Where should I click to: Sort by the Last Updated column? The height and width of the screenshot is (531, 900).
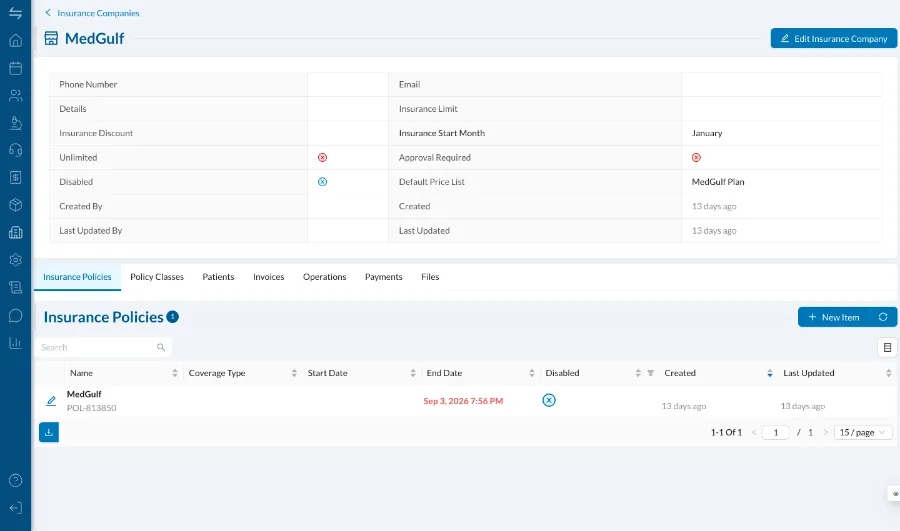[x=889, y=373]
